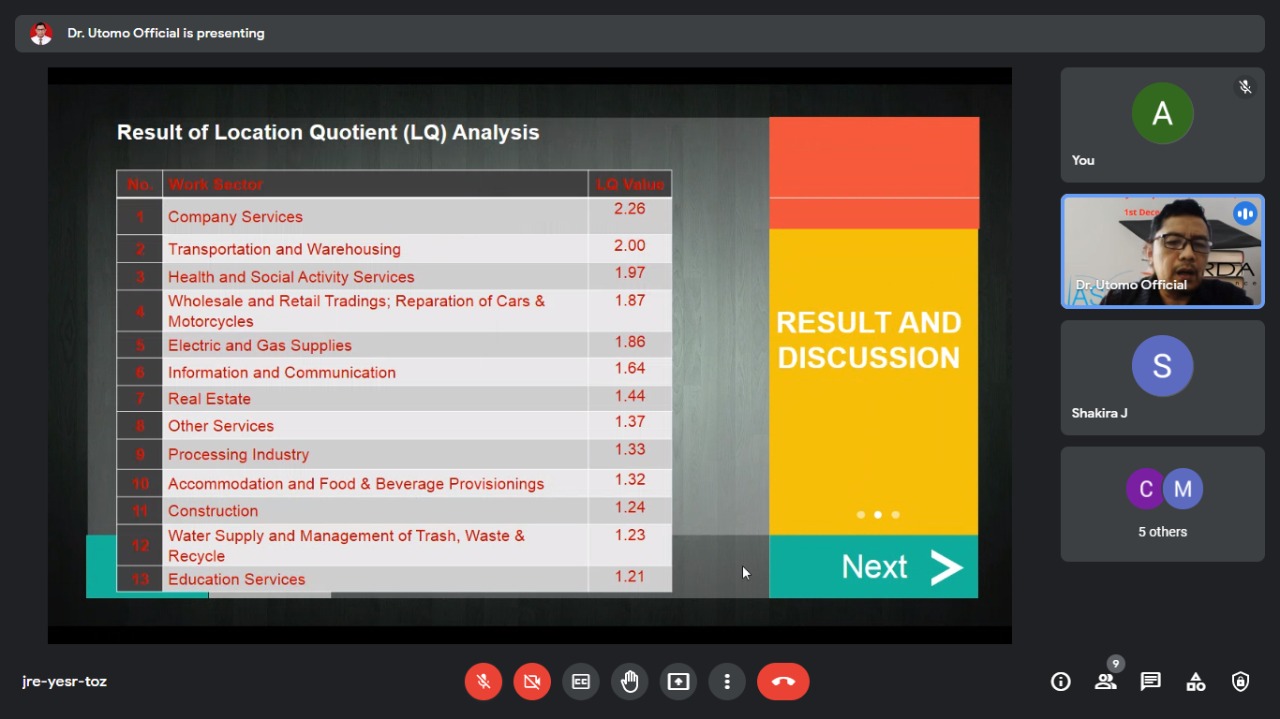
Task: Raise your hand
Action: [x=630, y=682]
